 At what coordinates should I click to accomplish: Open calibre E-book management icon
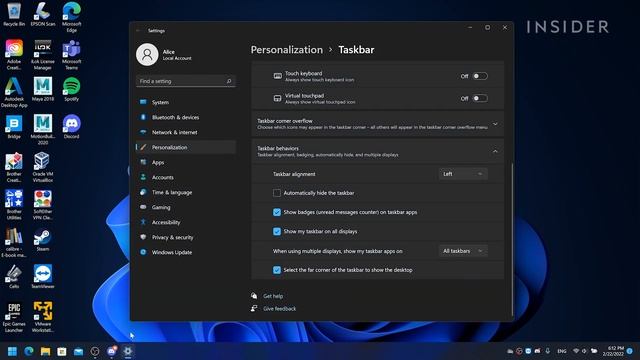14,242
